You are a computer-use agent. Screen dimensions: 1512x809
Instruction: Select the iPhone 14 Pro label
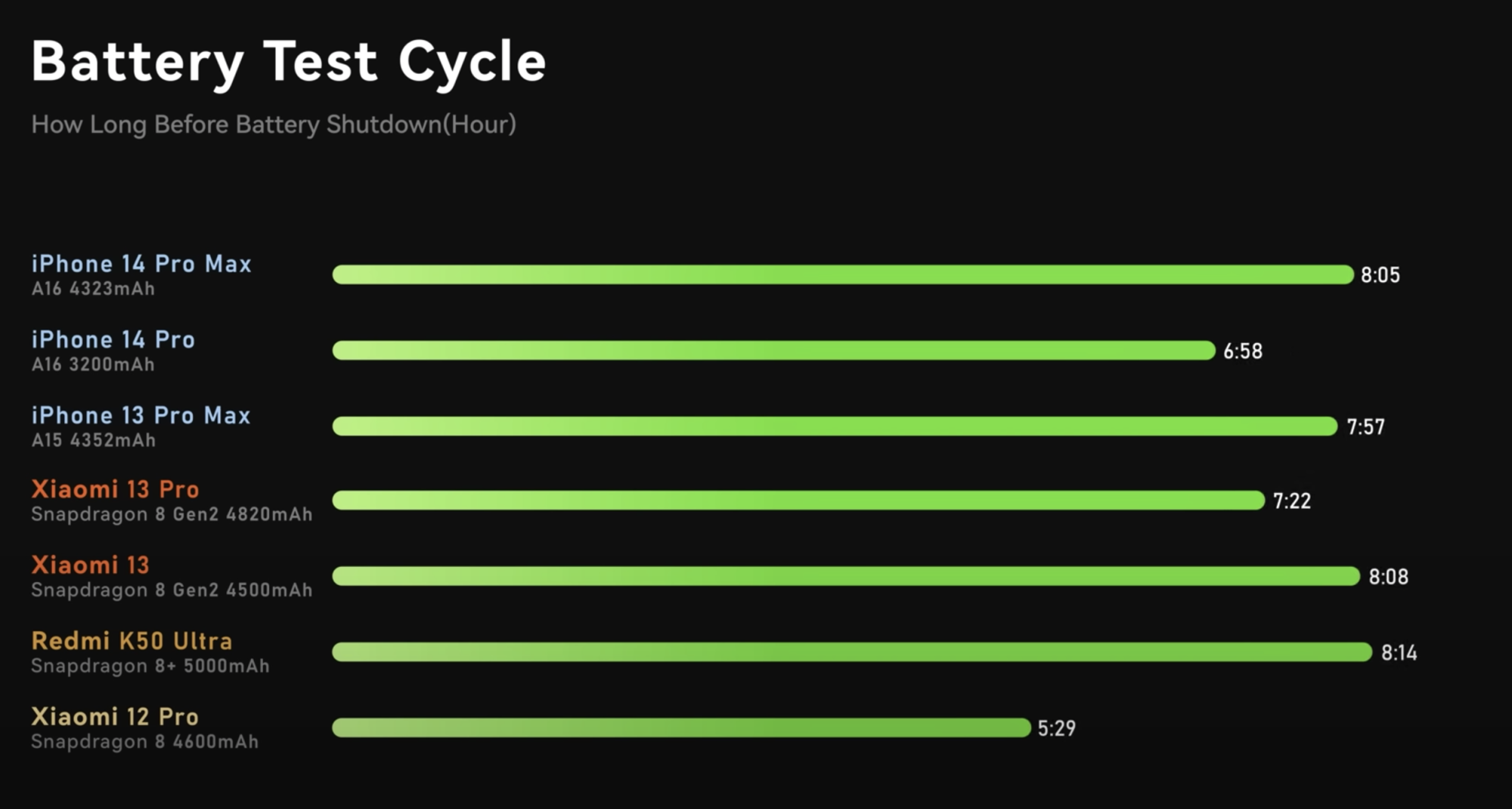113,339
